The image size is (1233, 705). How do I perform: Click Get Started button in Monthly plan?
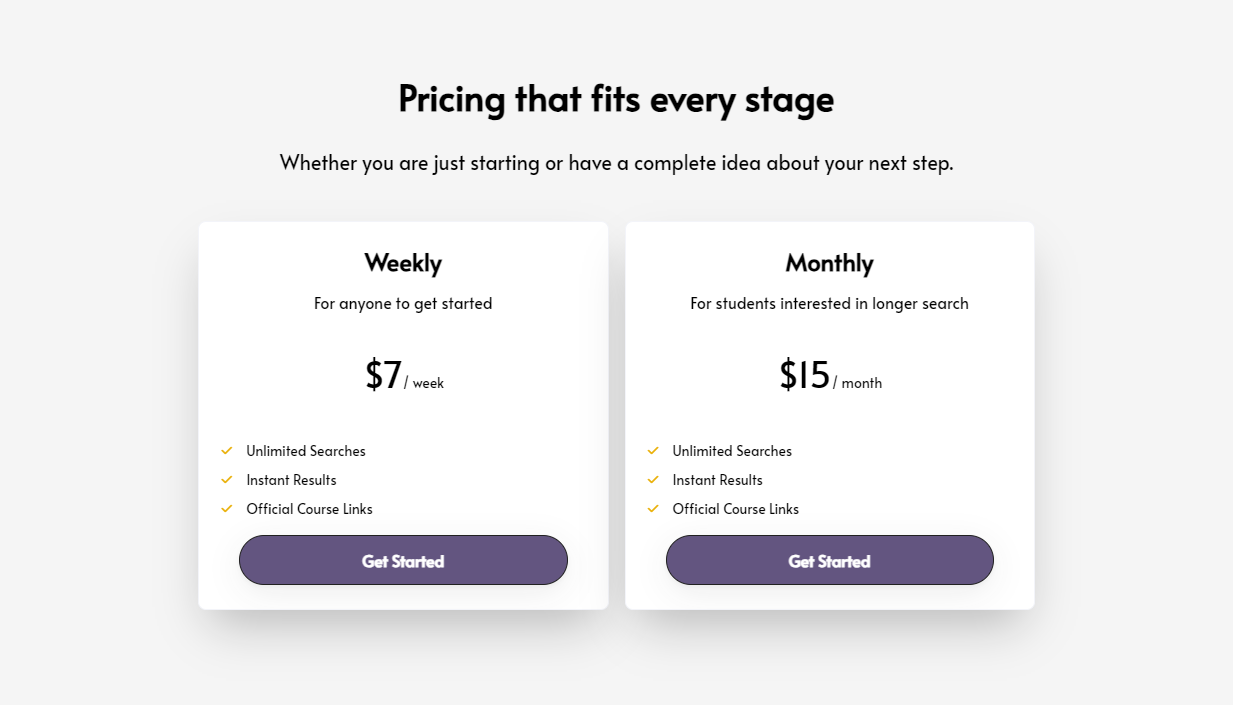click(x=829, y=560)
